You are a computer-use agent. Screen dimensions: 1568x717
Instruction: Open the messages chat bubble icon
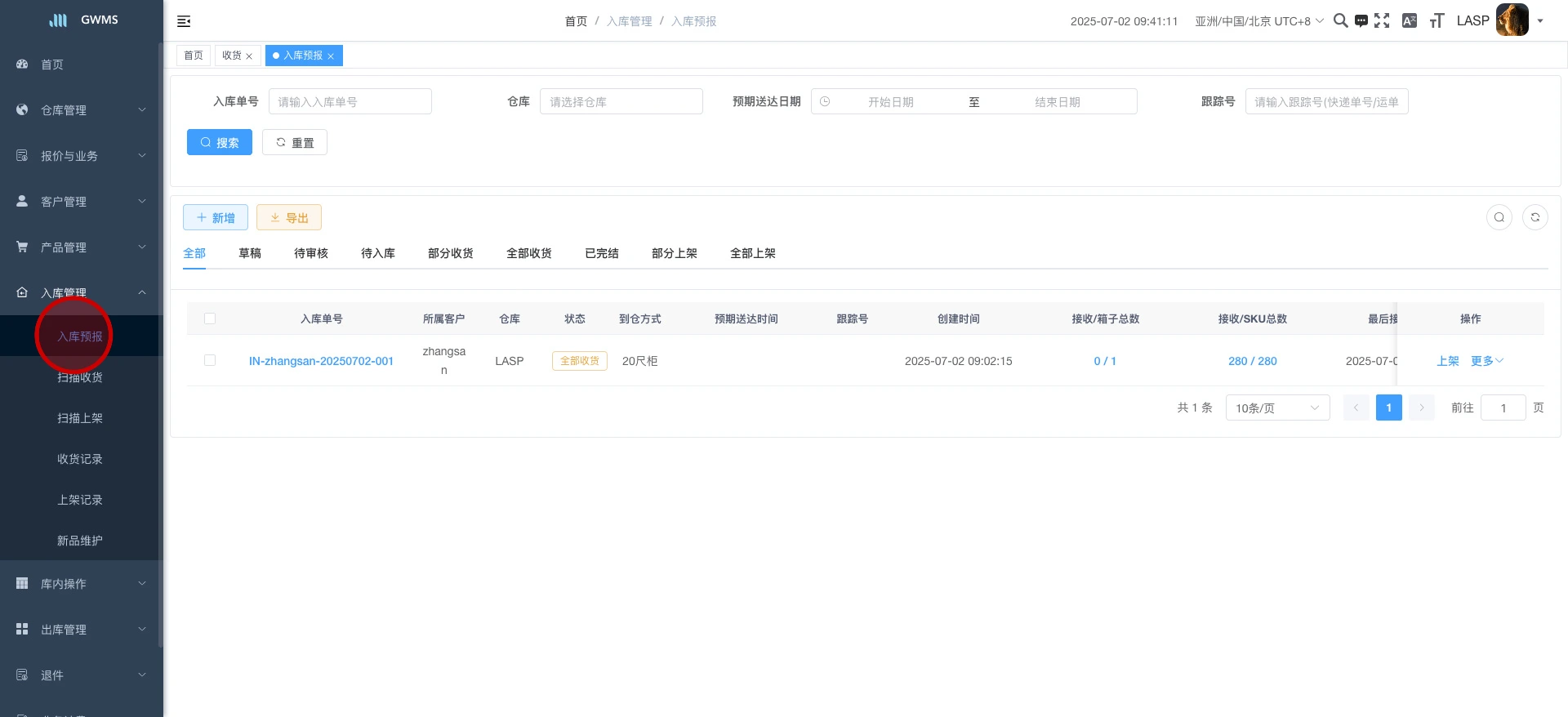coord(1361,21)
